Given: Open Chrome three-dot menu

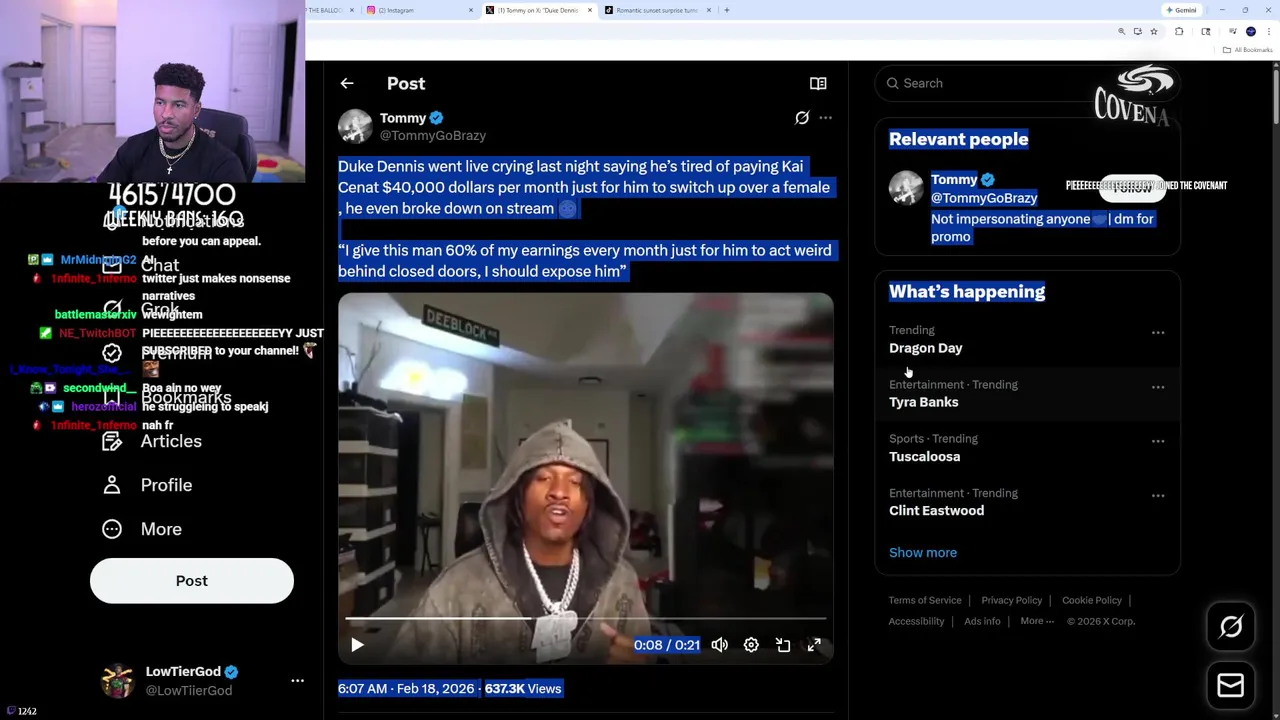Looking at the screenshot, I should click(x=1267, y=32).
